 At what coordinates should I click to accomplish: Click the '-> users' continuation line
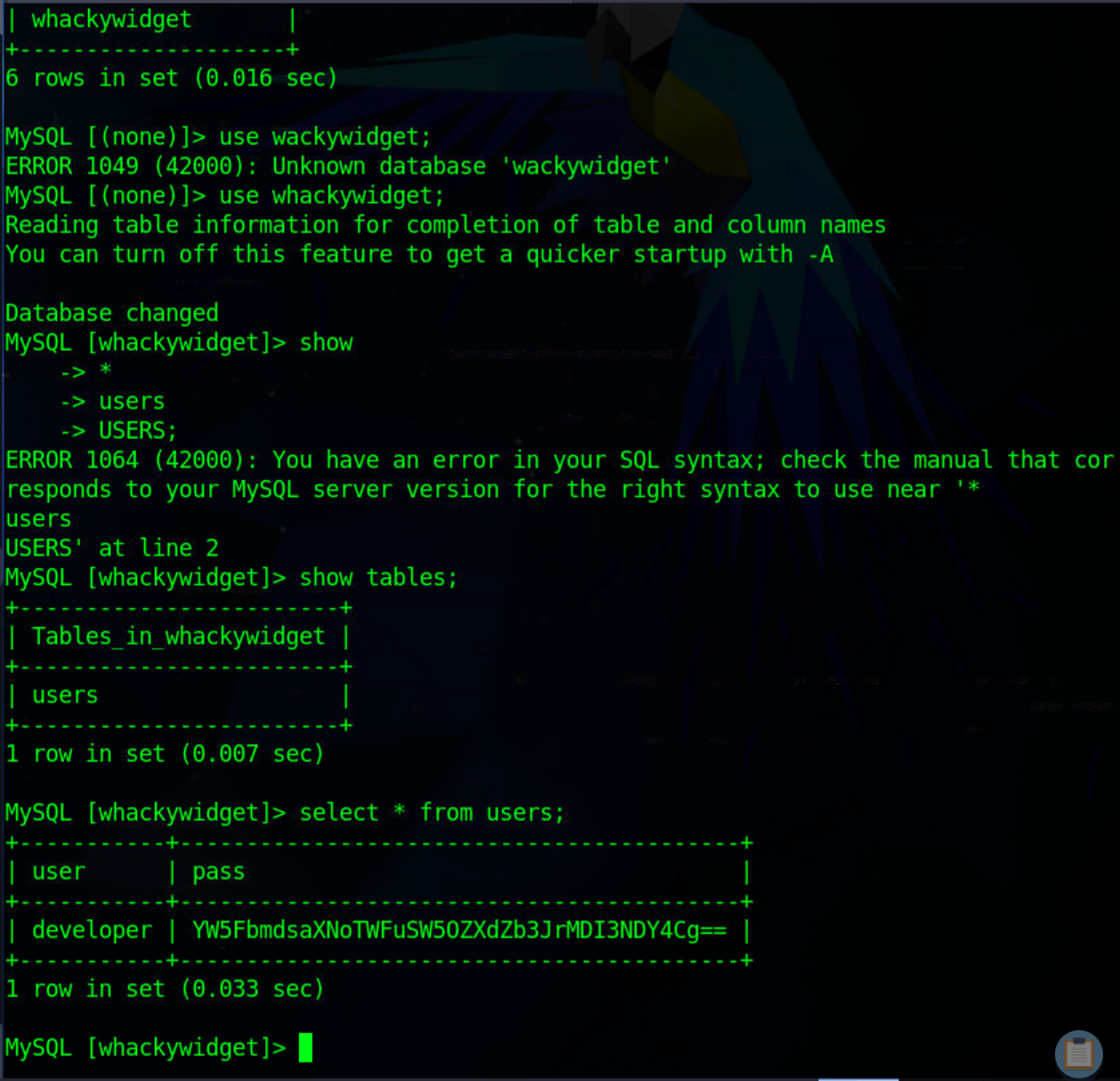[x=112, y=401]
